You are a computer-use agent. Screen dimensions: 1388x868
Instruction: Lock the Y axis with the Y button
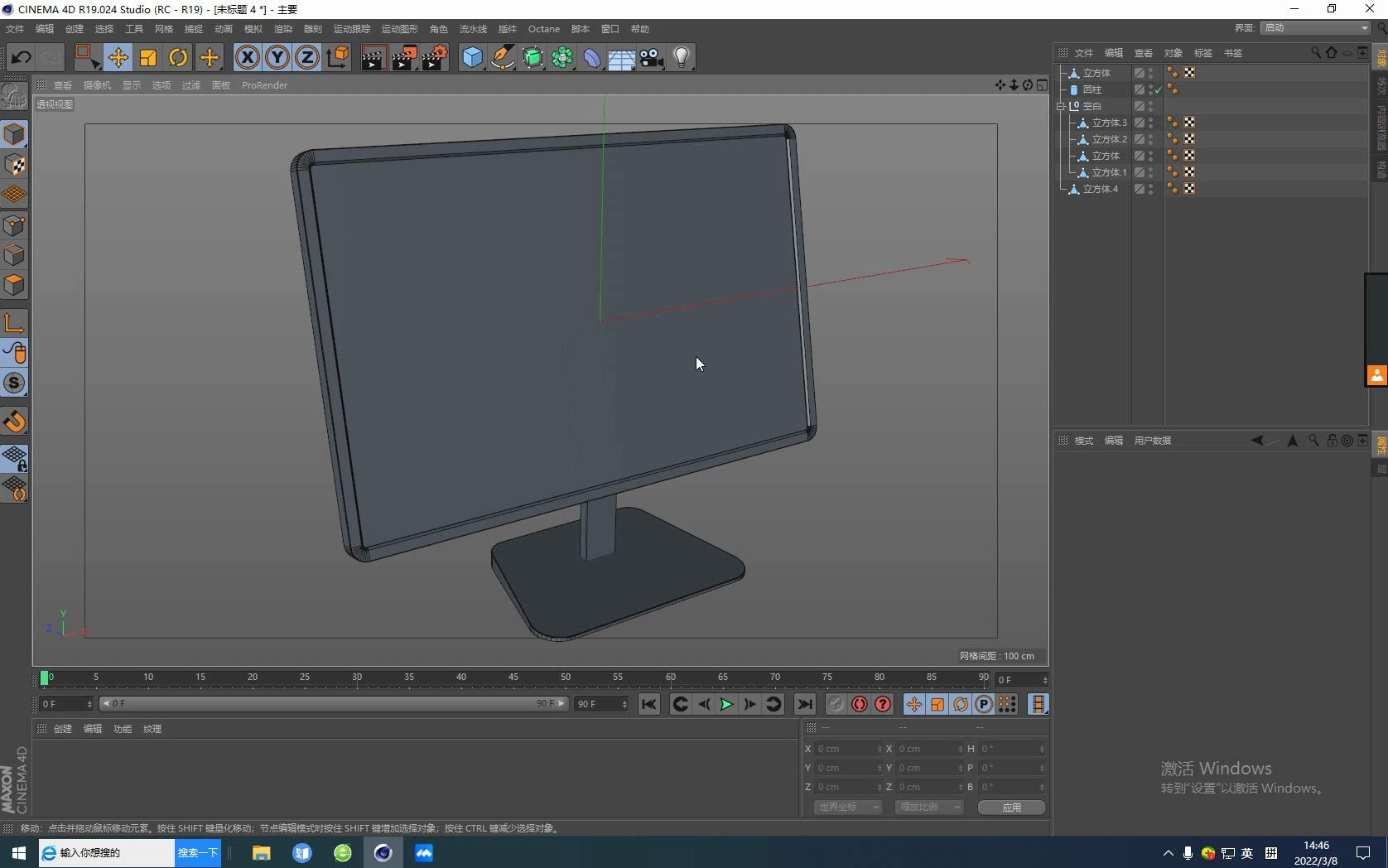pos(277,57)
